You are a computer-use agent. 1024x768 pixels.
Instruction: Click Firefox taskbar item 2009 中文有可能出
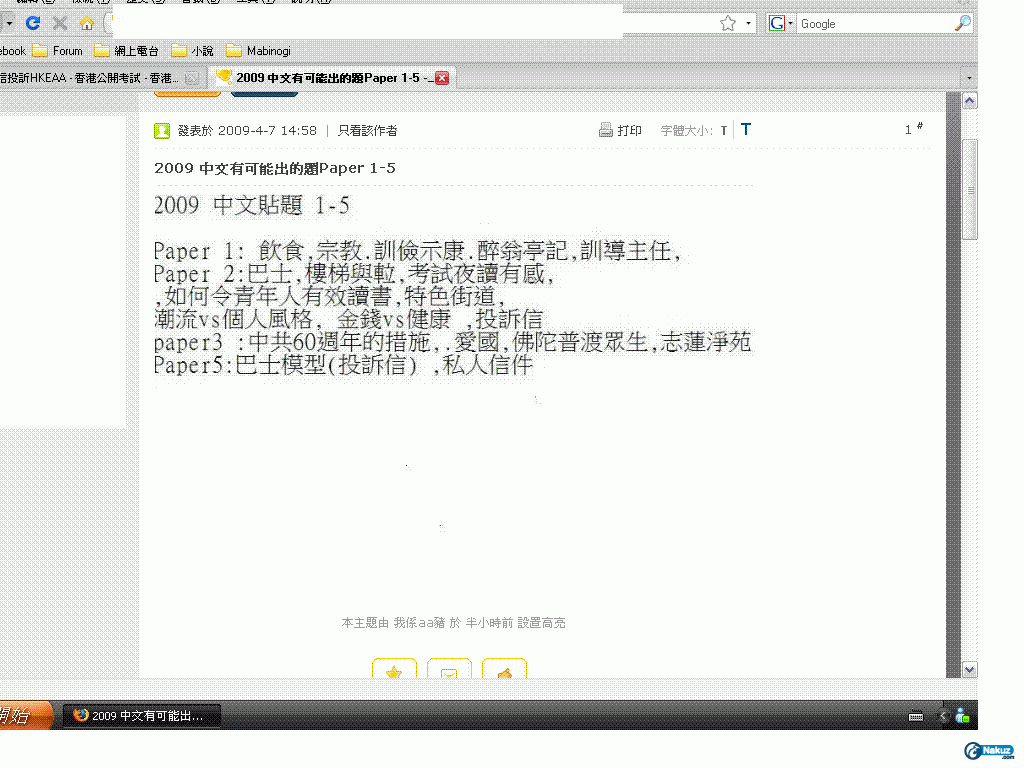pyautogui.click(x=142, y=716)
